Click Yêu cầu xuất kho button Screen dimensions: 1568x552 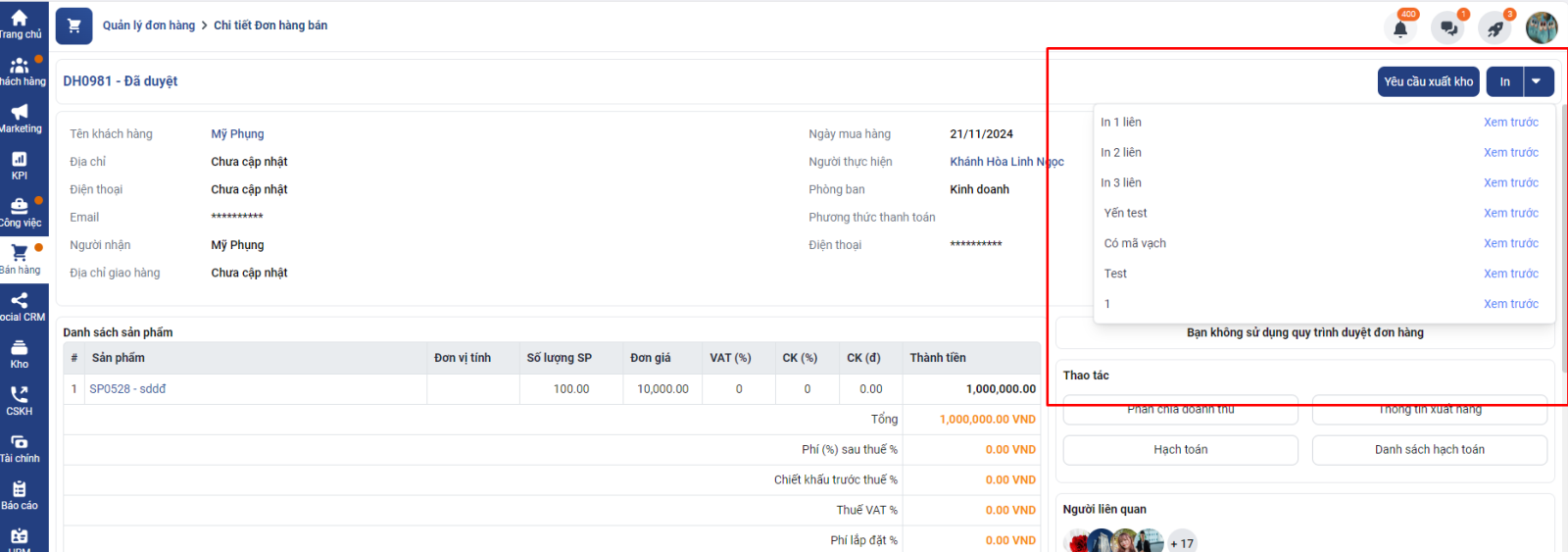pos(1428,81)
